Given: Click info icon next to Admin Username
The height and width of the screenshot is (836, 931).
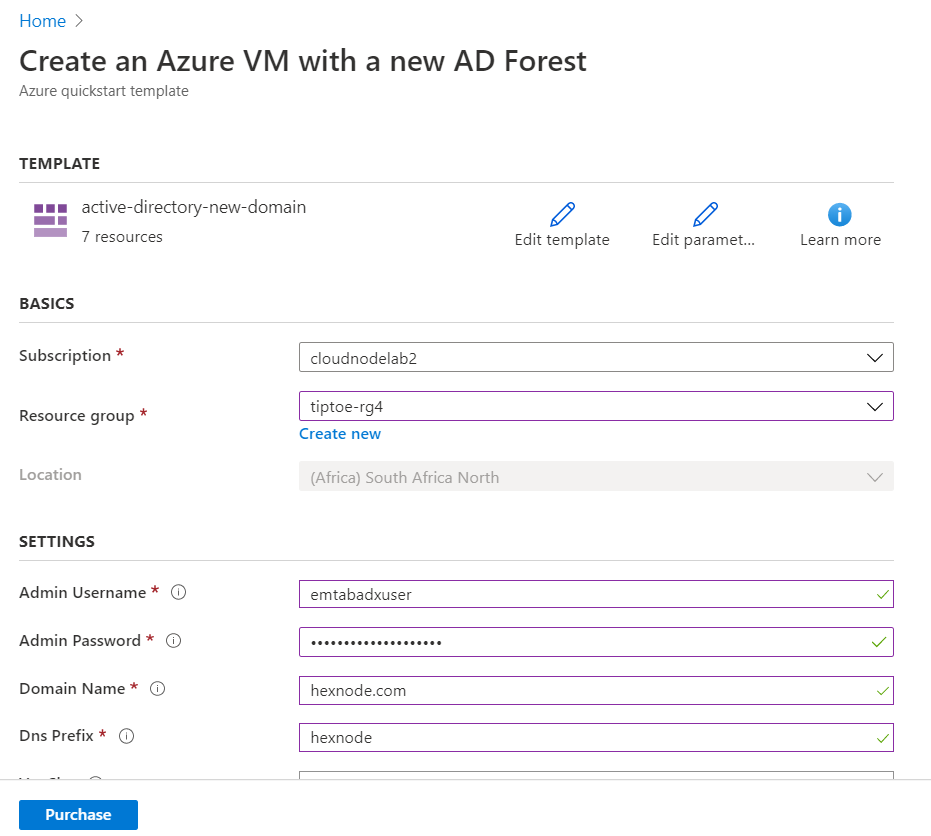Looking at the screenshot, I should (x=178, y=592).
